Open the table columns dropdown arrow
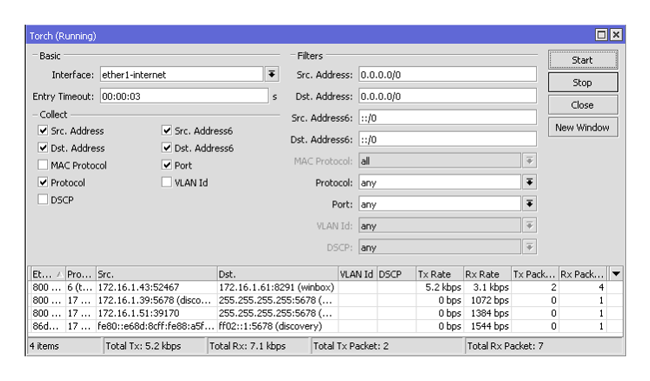Viewport: 650px width, 381px height. click(616, 274)
